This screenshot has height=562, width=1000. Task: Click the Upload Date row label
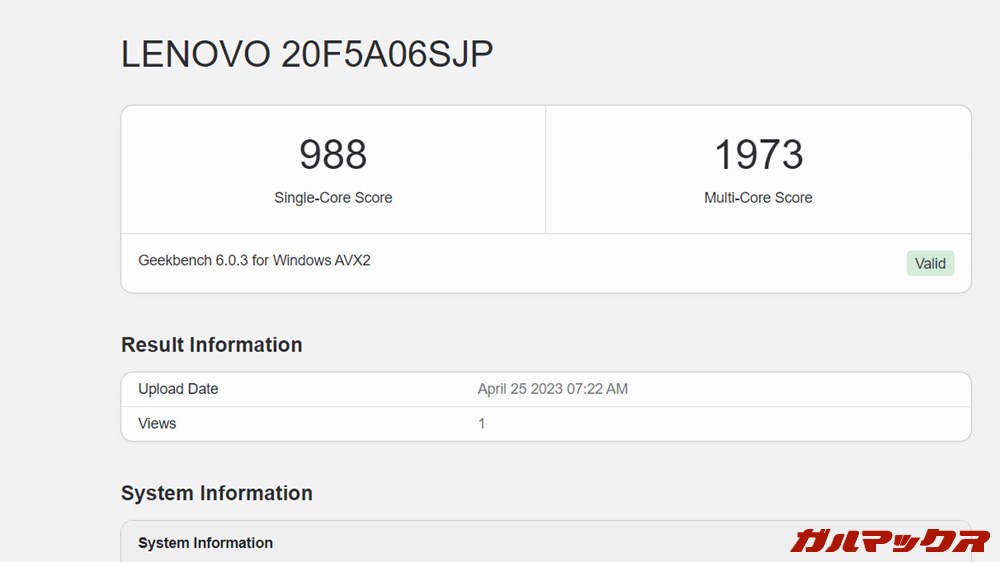click(x=178, y=389)
